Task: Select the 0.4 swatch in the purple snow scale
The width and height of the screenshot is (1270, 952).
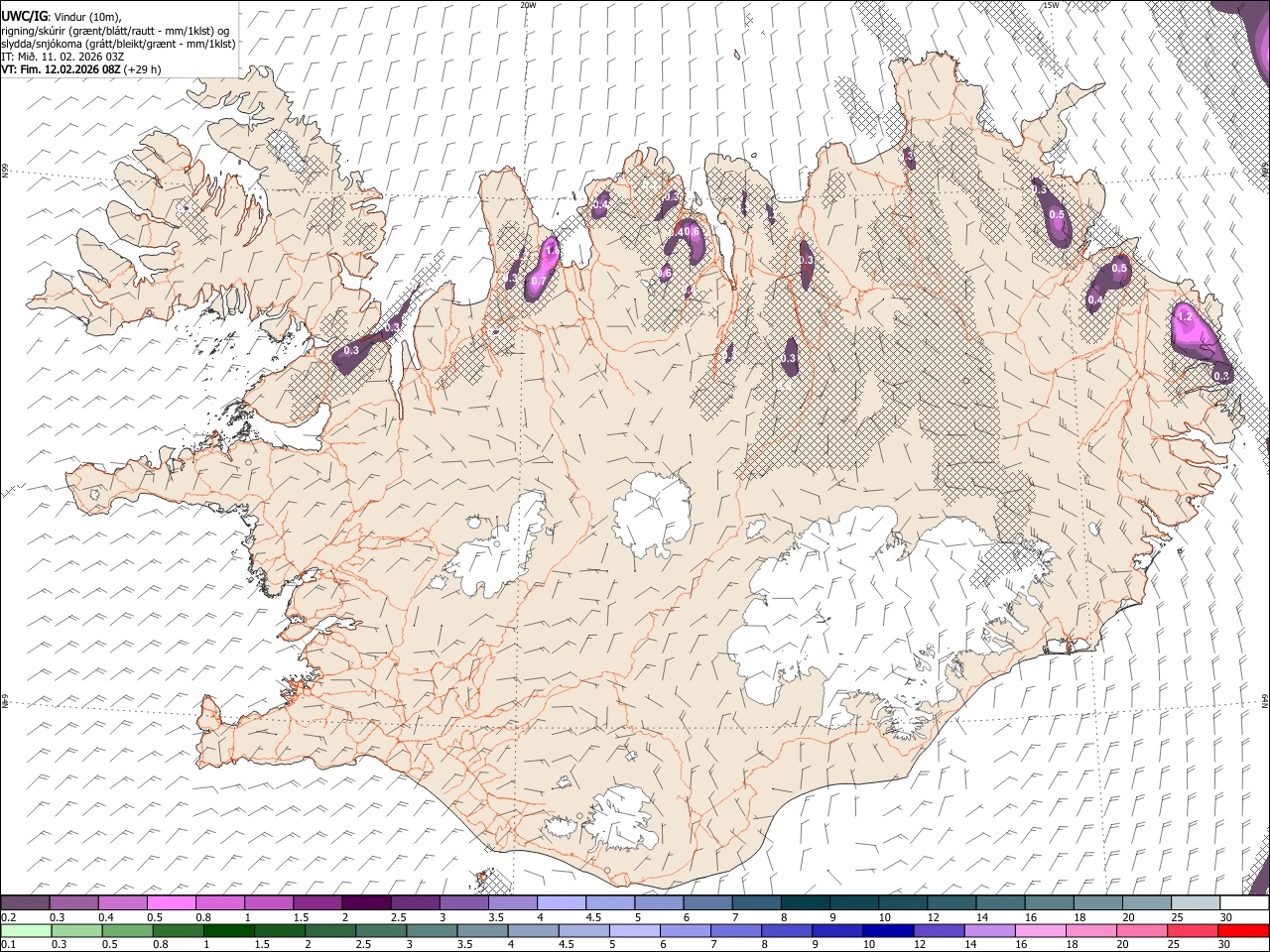Action: pos(122,903)
